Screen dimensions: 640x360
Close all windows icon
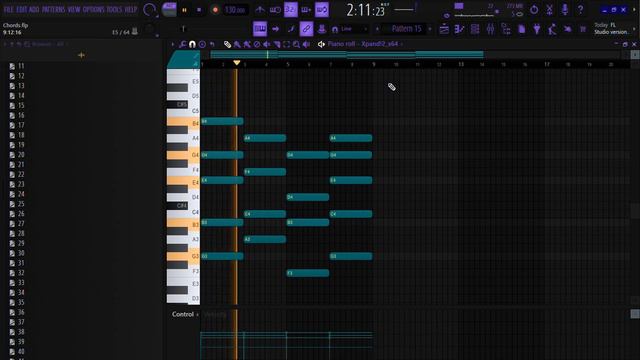pyautogui.click(x=583, y=29)
